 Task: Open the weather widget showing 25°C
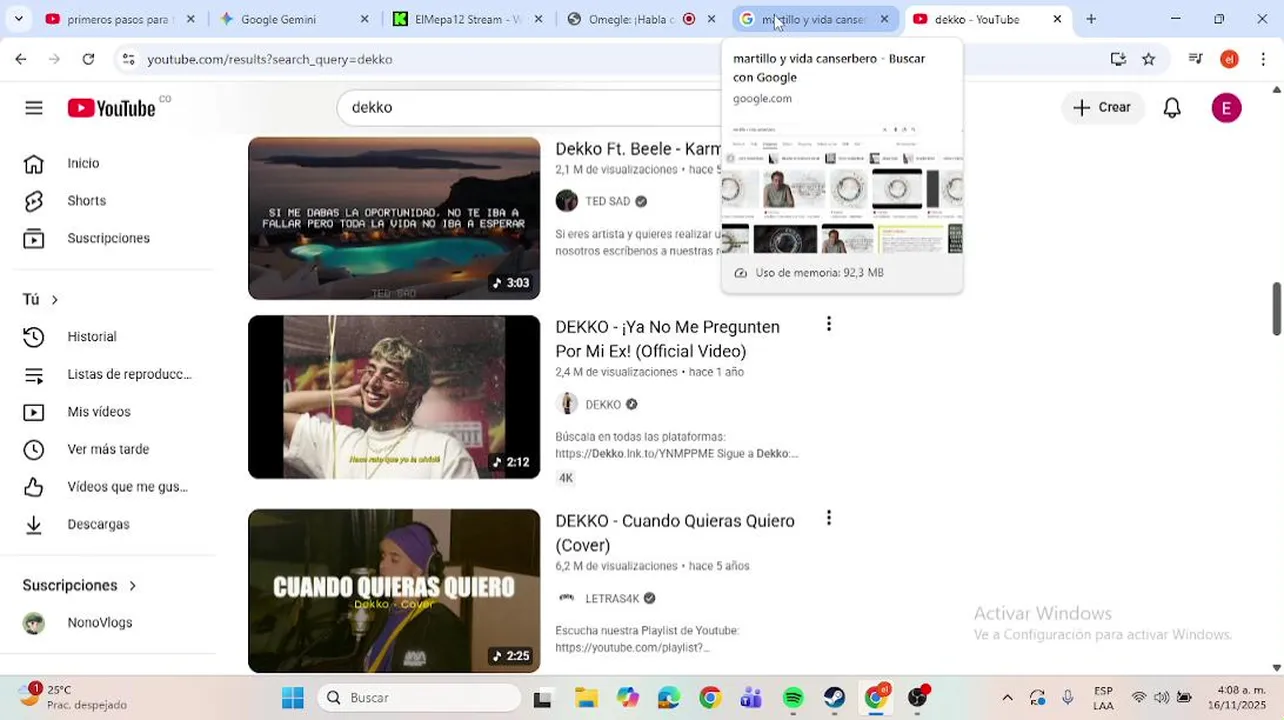(74, 697)
